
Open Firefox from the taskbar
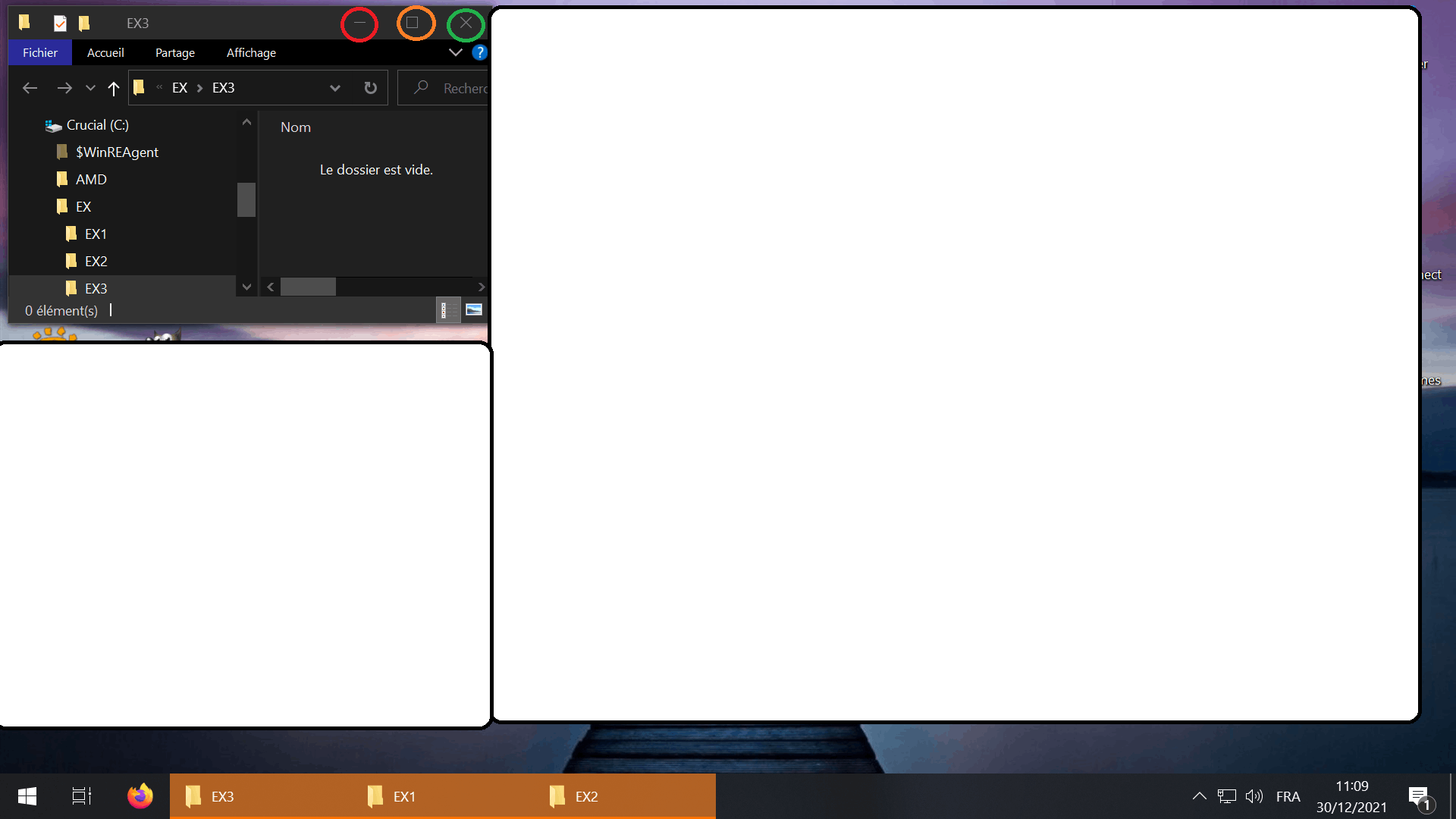click(x=140, y=796)
